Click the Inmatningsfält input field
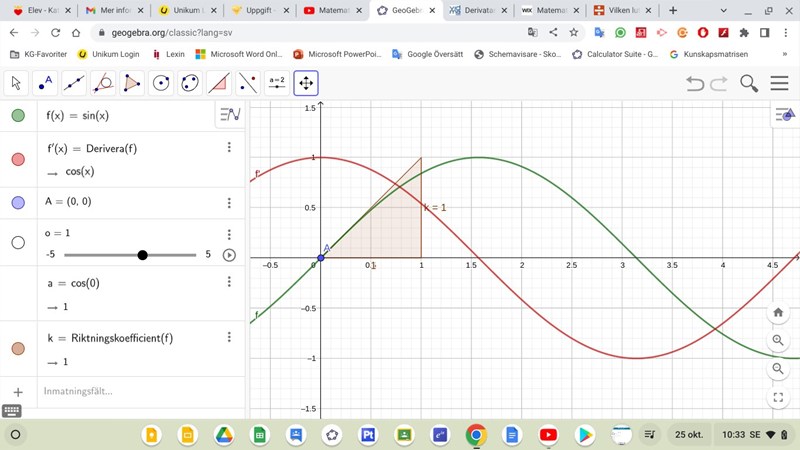The height and width of the screenshot is (450, 800). tap(130, 391)
